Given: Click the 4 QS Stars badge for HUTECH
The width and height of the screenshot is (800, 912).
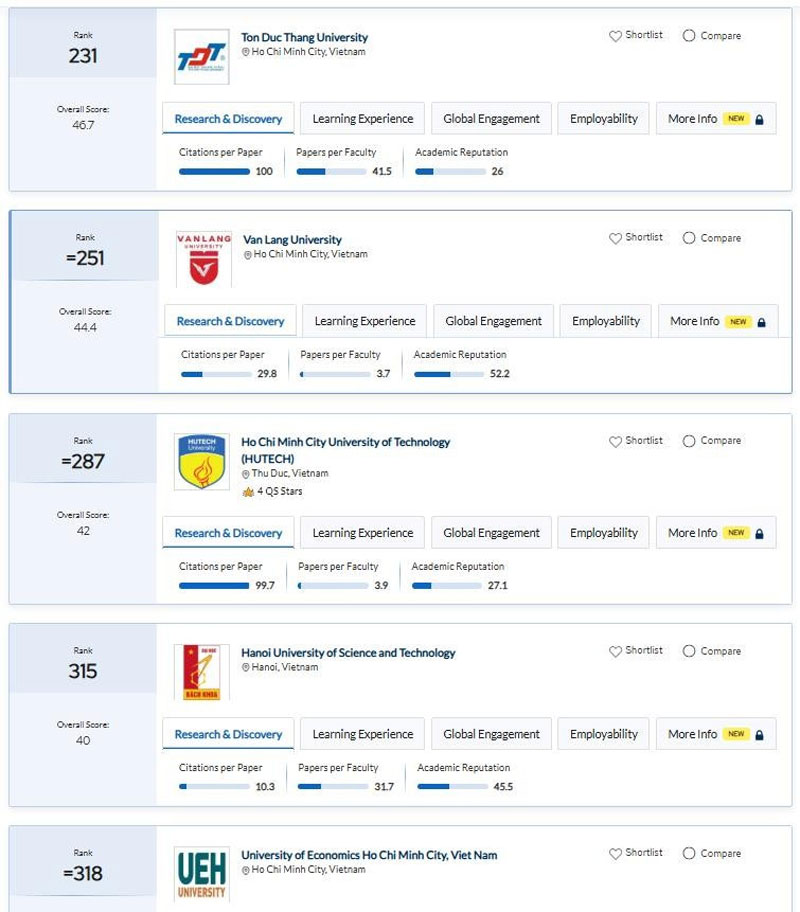Looking at the screenshot, I should (272, 492).
